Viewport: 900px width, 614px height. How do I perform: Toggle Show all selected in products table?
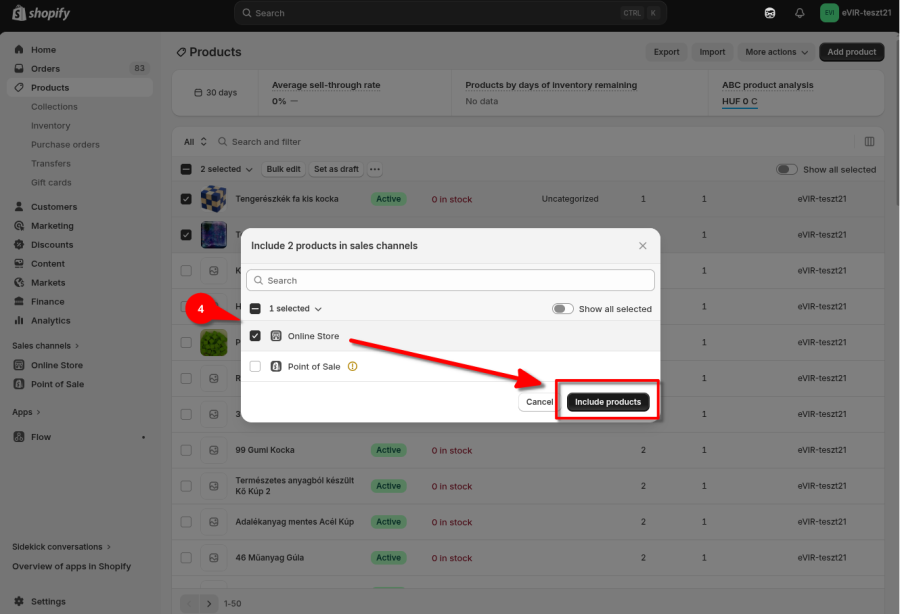tap(786, 169)
